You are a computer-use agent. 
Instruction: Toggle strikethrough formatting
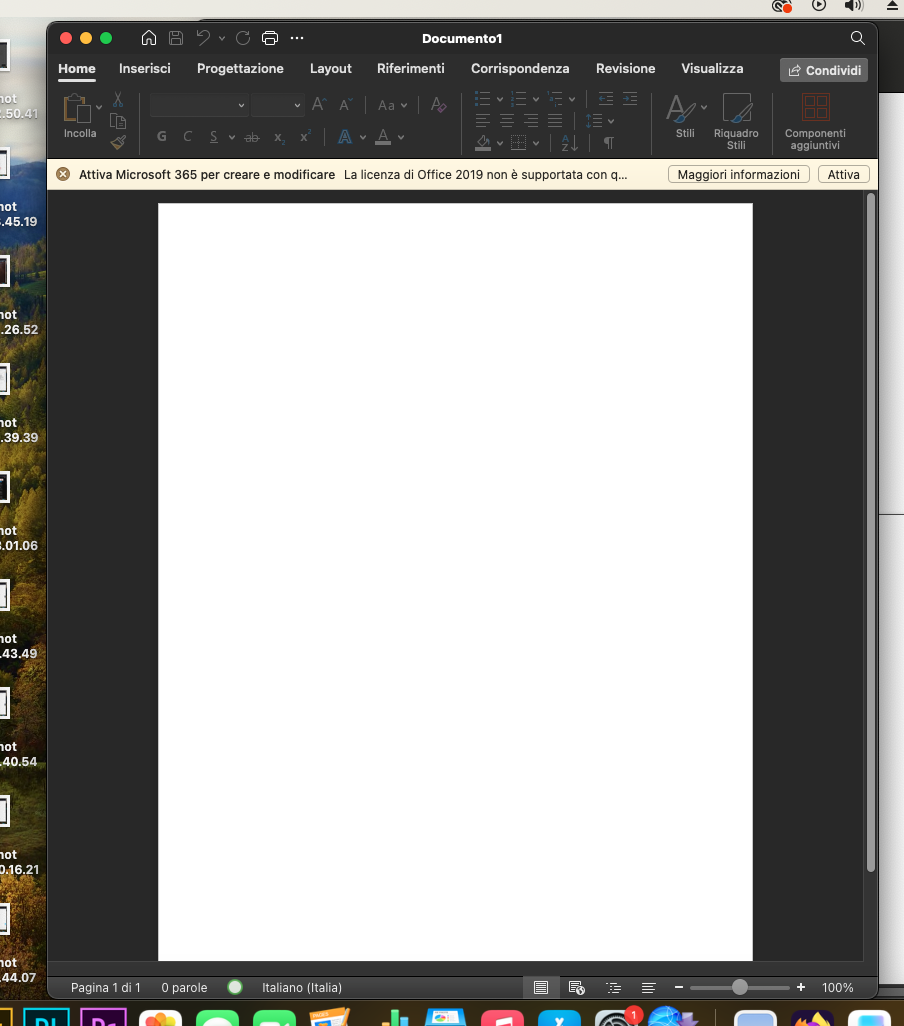pos(252,137)
